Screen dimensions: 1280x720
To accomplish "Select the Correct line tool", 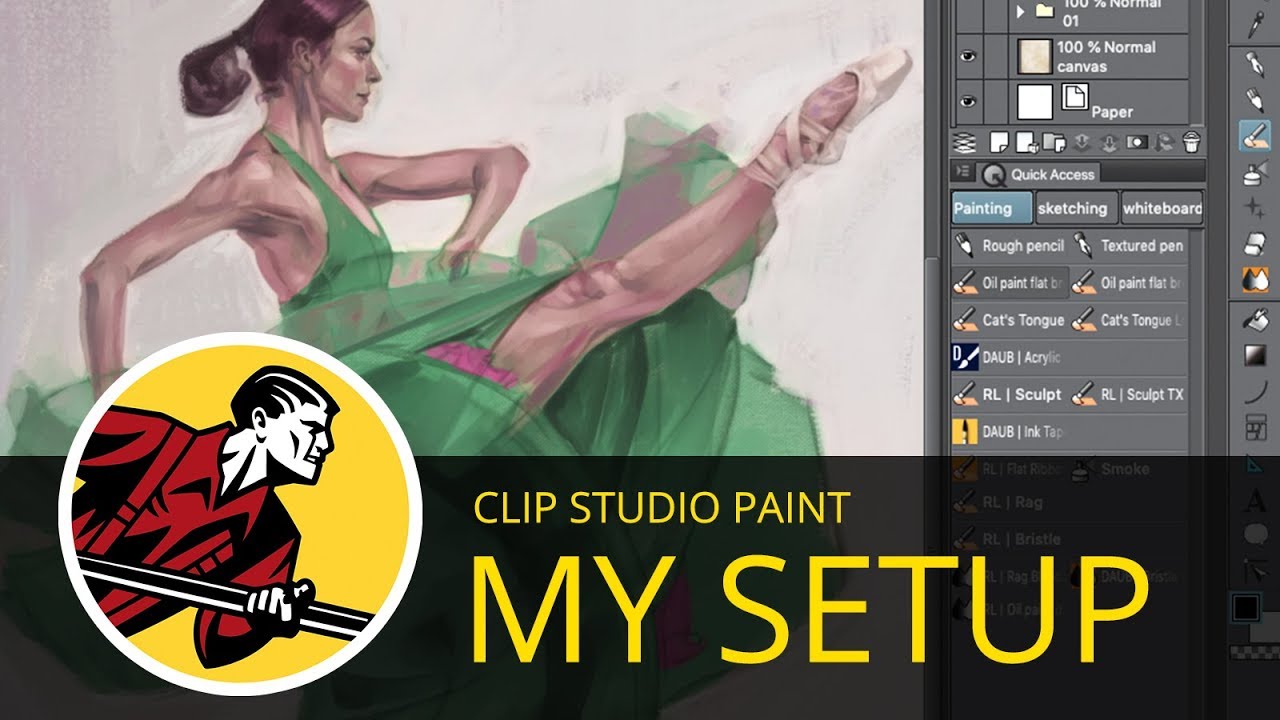I will point(1255,572).
